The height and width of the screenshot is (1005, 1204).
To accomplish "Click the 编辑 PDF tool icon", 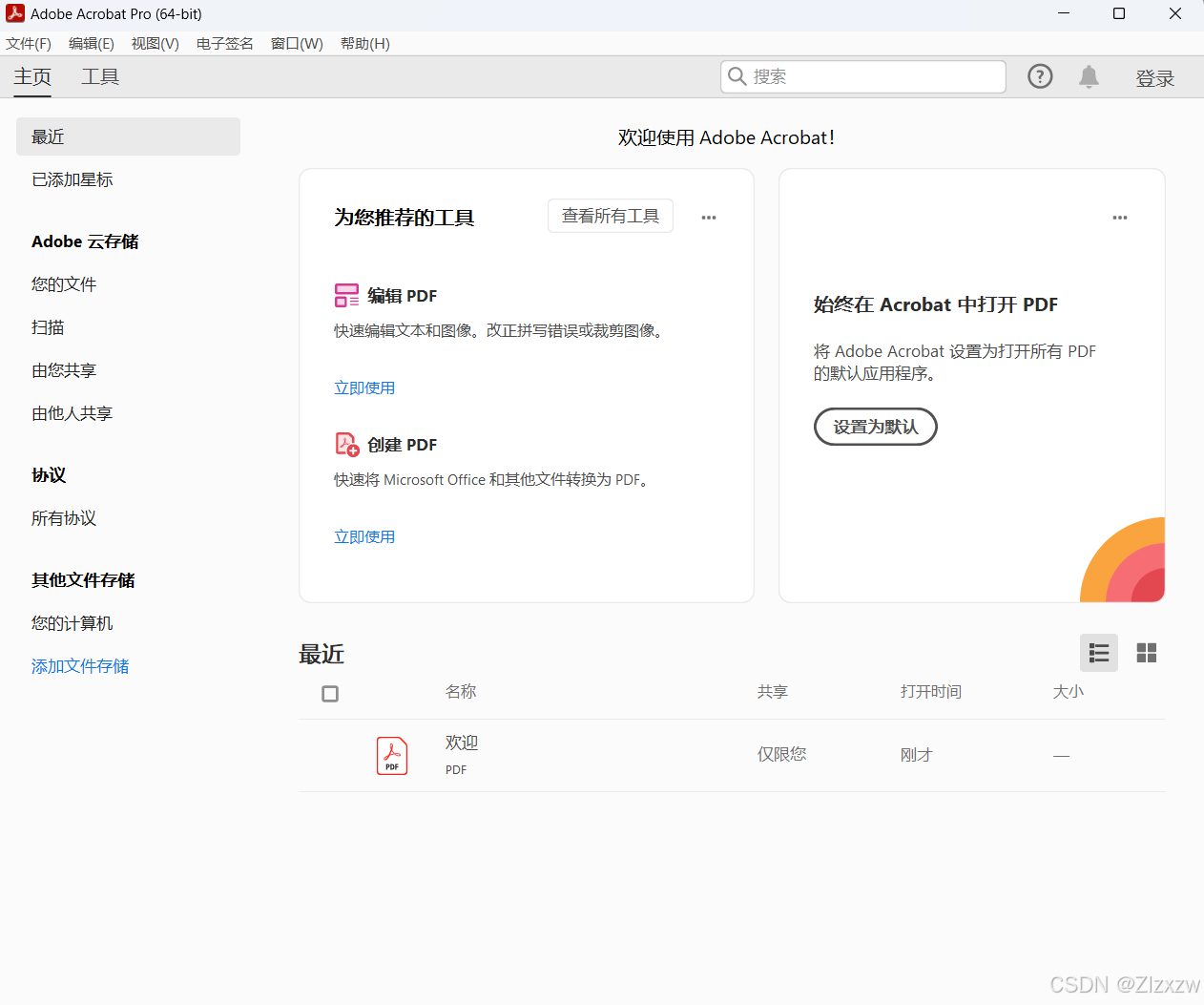I will pos(346,295).
